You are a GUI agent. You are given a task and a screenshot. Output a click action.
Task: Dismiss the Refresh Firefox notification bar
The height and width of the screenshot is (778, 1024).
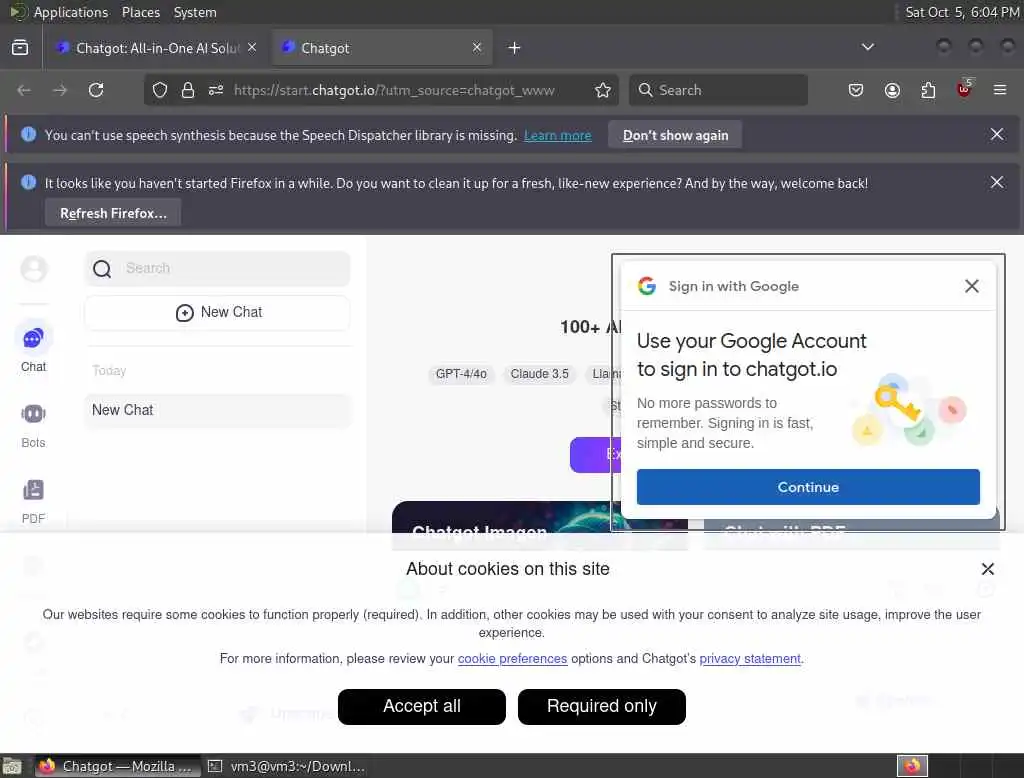pos(997,182)
